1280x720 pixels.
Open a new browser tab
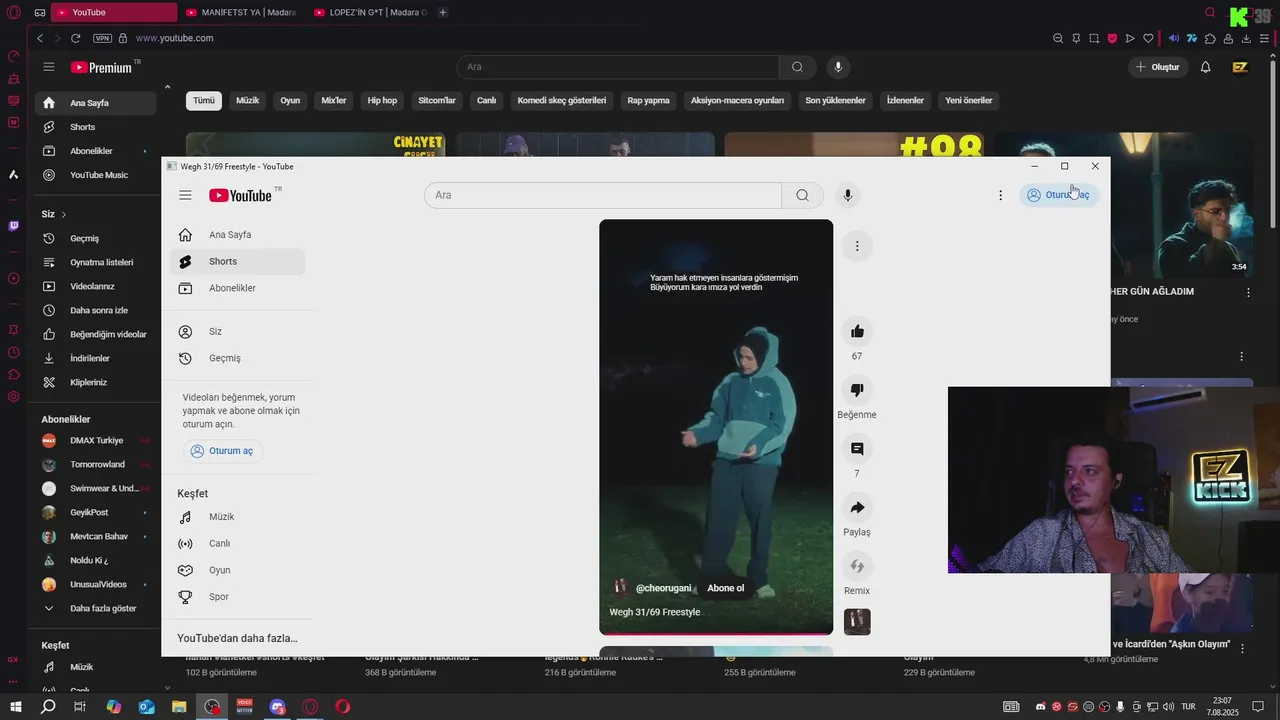pyautogui.click(x=443, y=12)
